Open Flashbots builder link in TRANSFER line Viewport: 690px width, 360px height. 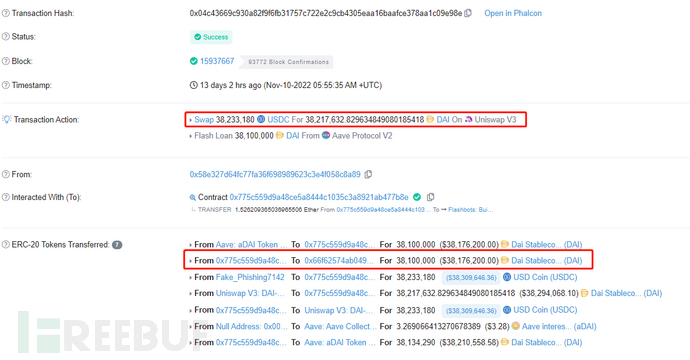[470, 210]
